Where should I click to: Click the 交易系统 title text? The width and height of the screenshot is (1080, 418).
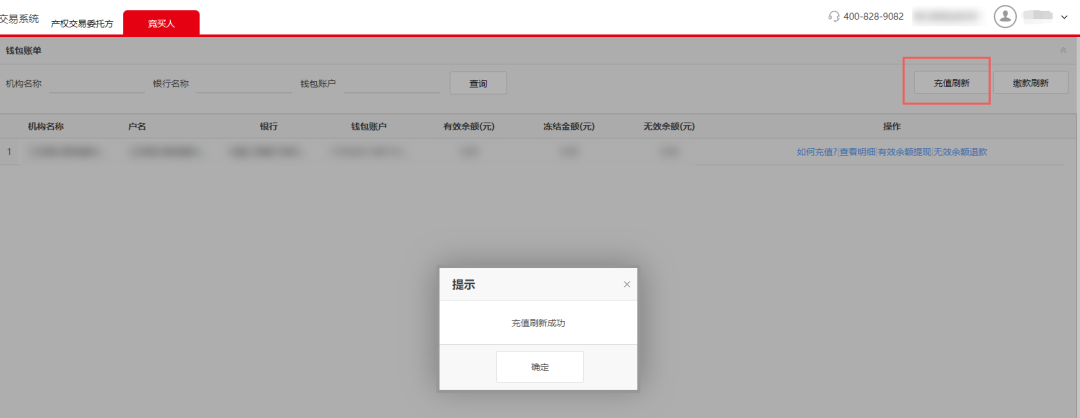coord(19,19)
